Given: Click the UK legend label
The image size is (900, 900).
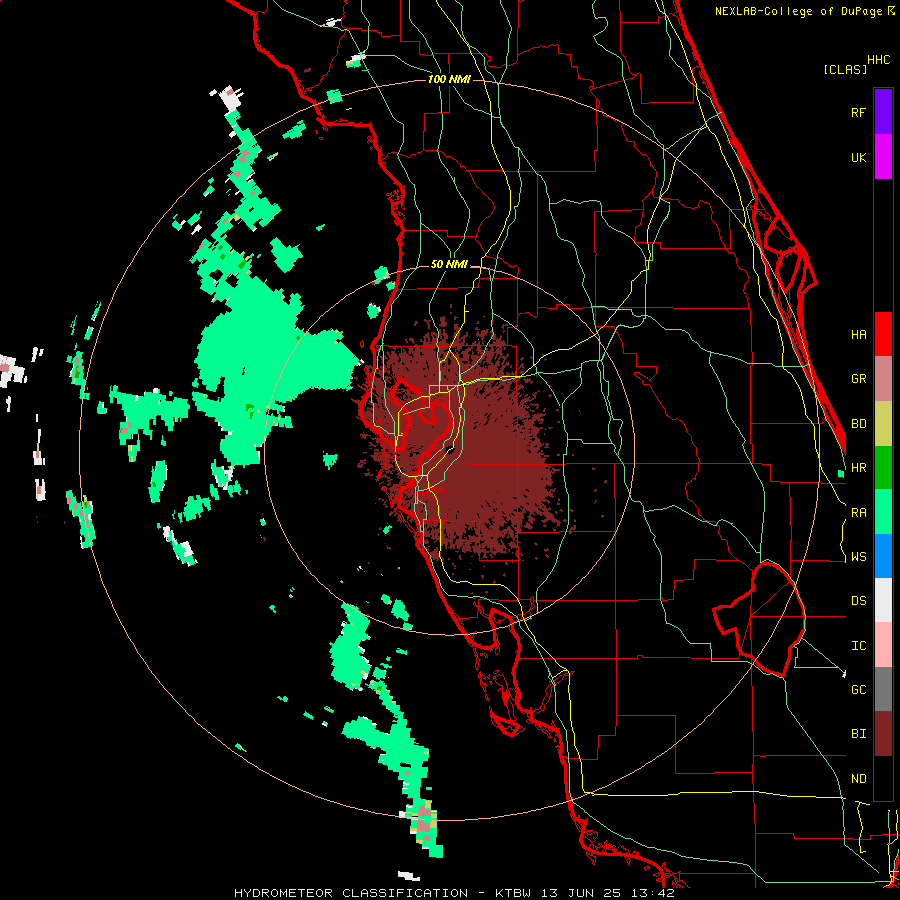Looking at the screenshot, I should 858,158.
